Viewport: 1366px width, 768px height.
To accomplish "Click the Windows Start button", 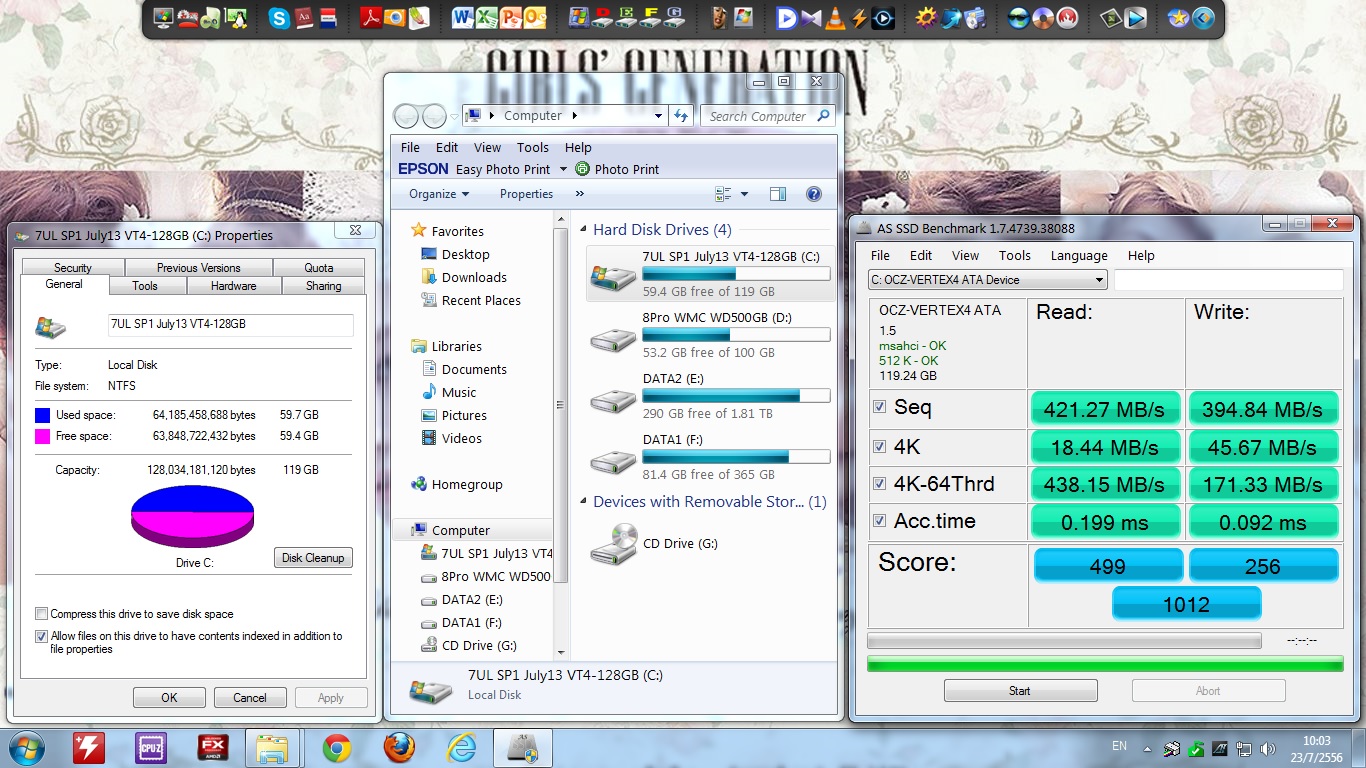I will pos(25,748).
